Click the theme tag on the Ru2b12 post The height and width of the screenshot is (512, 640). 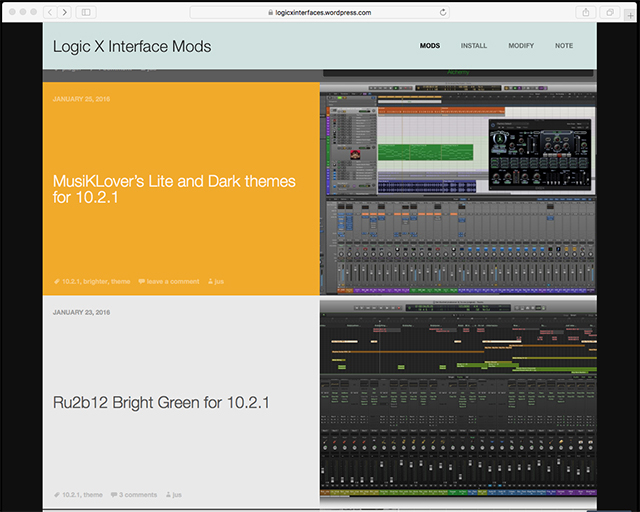click(93, 494)
